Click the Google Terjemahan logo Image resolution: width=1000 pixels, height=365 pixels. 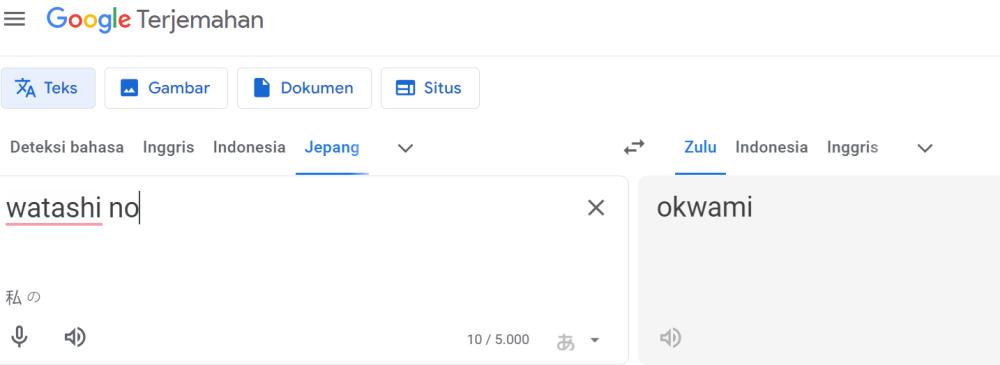[155, 20]
